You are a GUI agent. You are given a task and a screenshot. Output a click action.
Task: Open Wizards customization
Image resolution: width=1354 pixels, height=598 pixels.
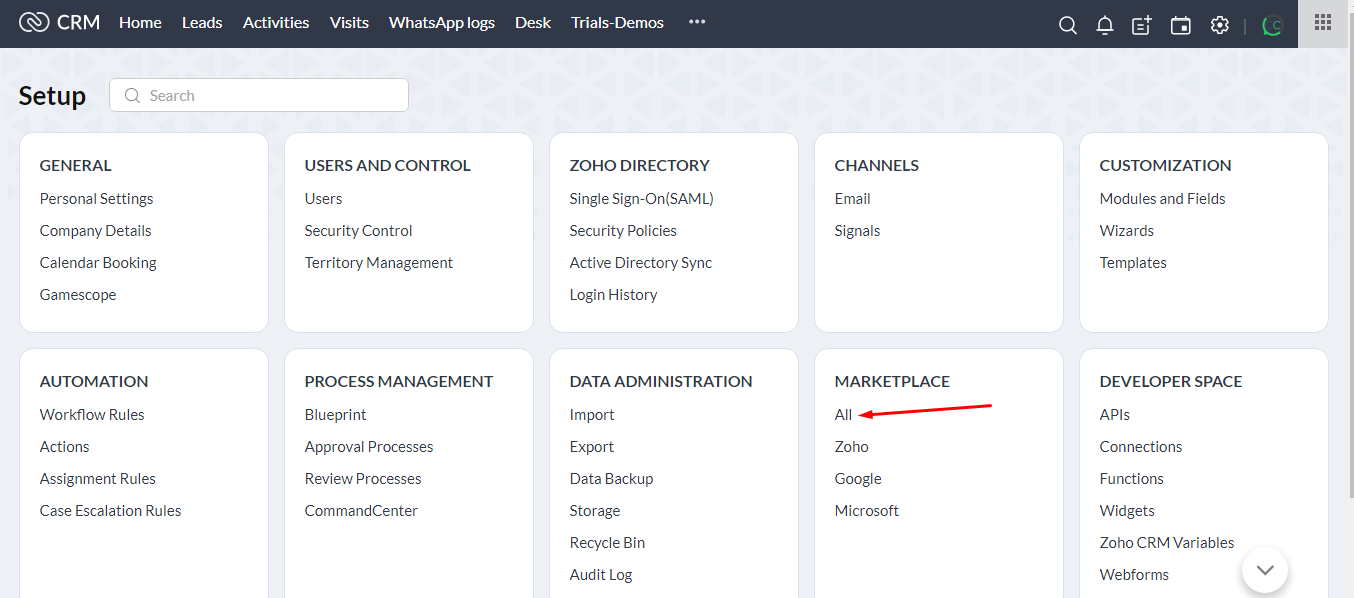pyautogui.click(x=1127, y=231)
